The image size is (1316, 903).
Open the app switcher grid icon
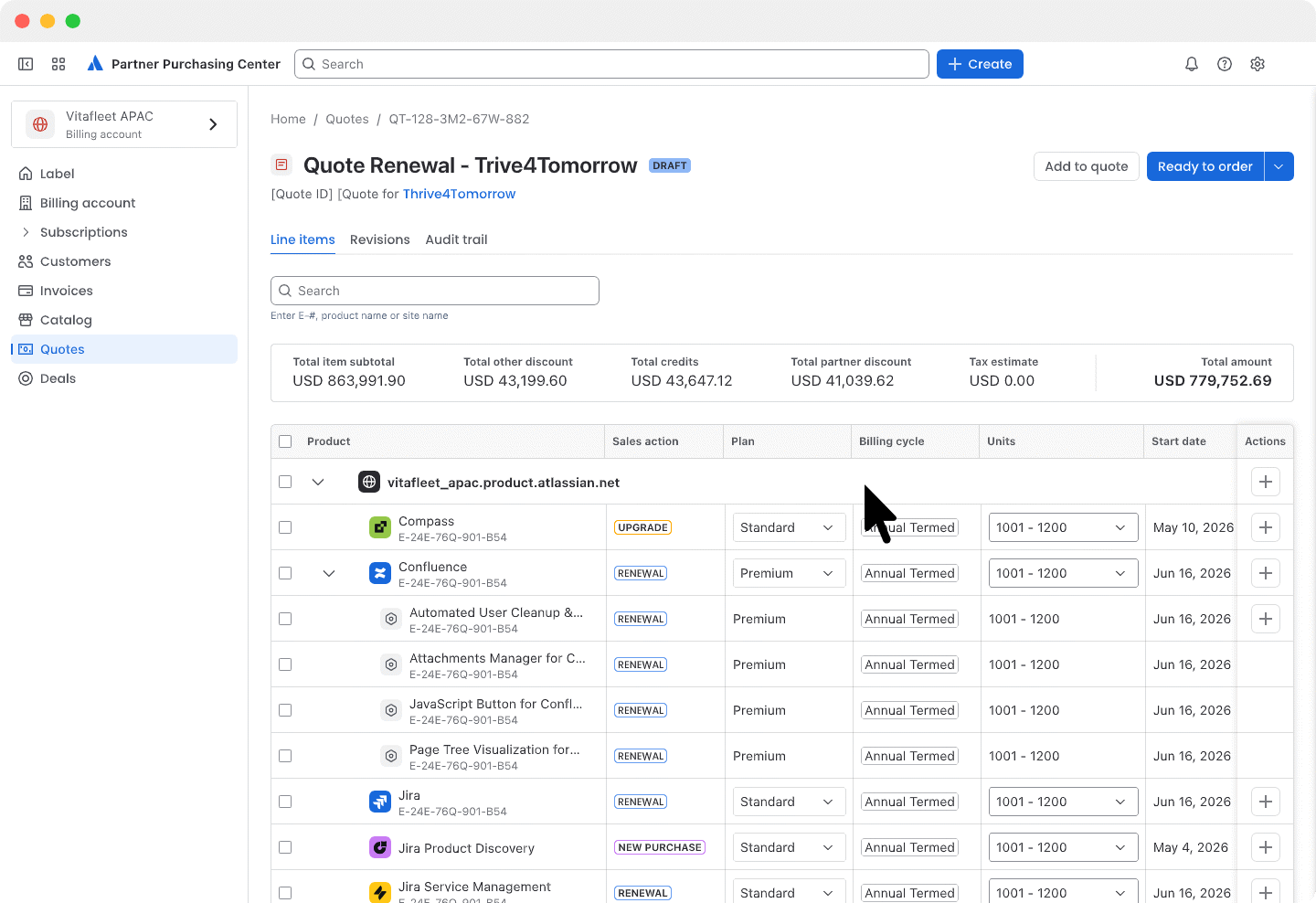(x=58, y=64)
